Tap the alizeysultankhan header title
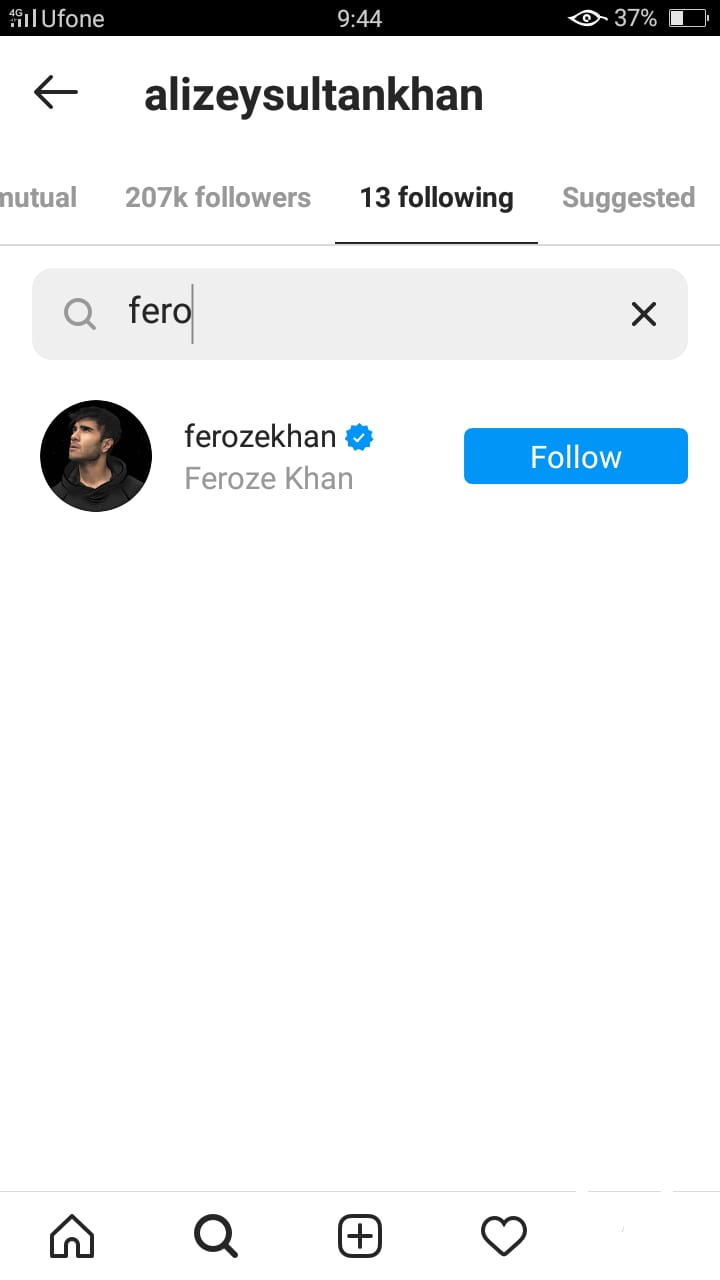 [314, 95]
